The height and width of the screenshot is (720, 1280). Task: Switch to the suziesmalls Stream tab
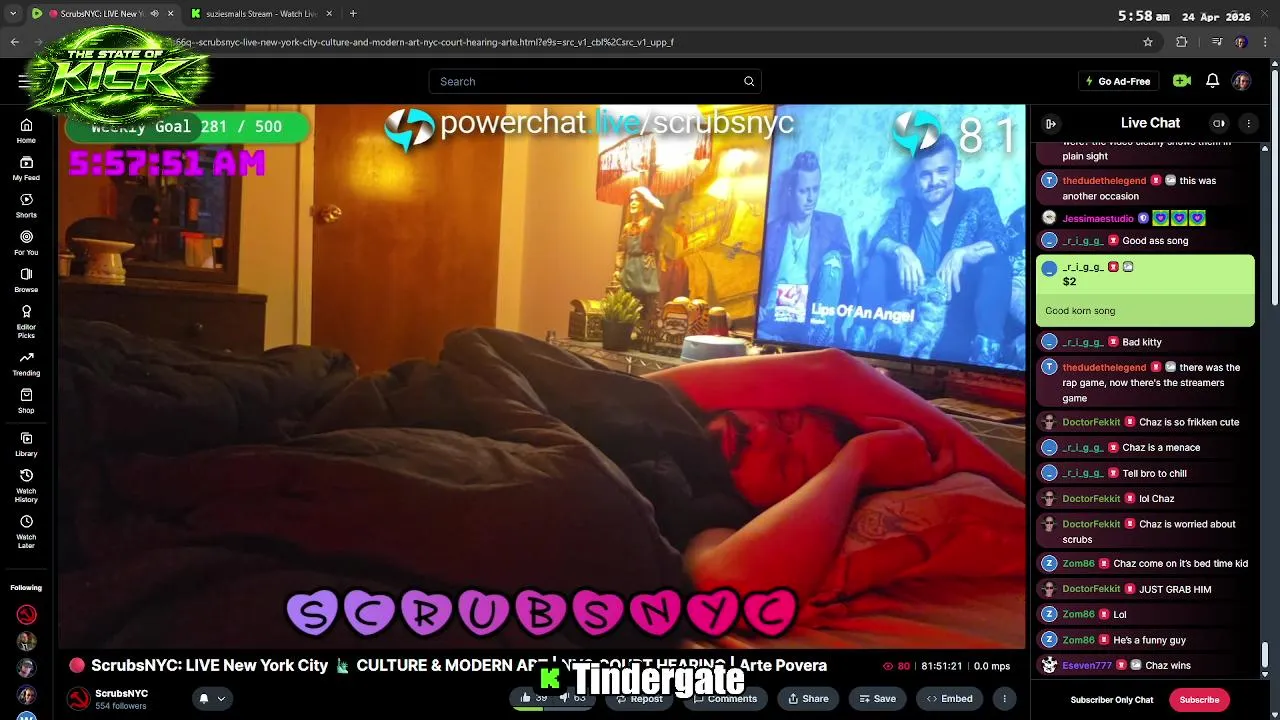point(260,14)
